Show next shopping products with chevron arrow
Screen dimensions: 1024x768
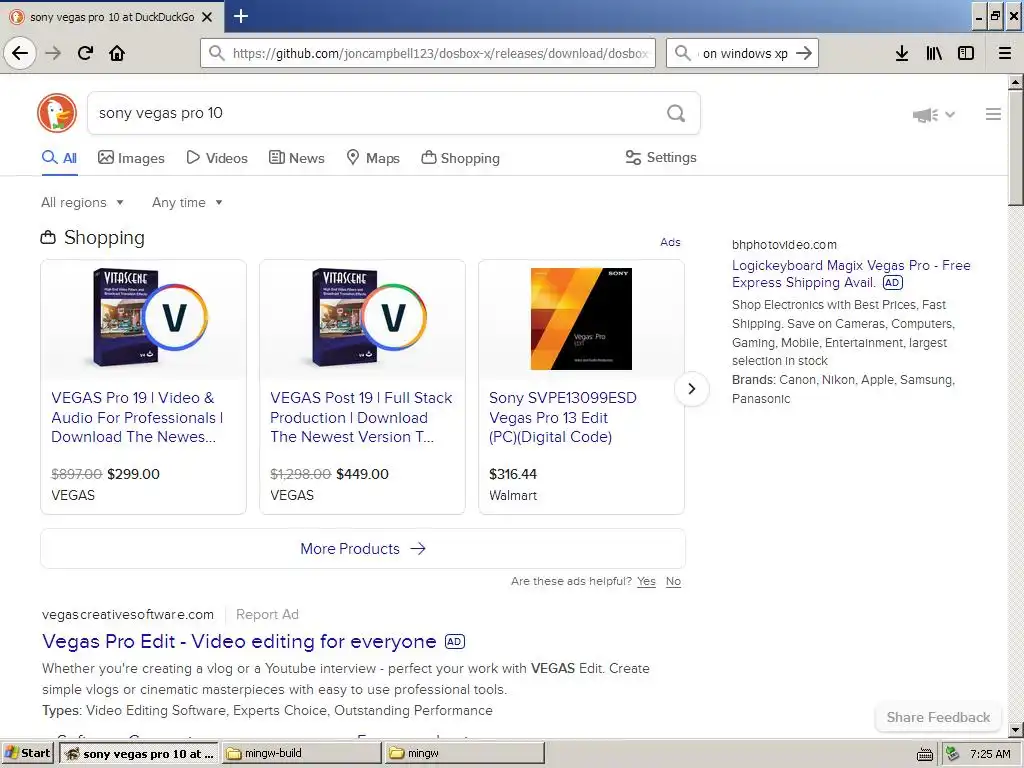pos(692,389)
